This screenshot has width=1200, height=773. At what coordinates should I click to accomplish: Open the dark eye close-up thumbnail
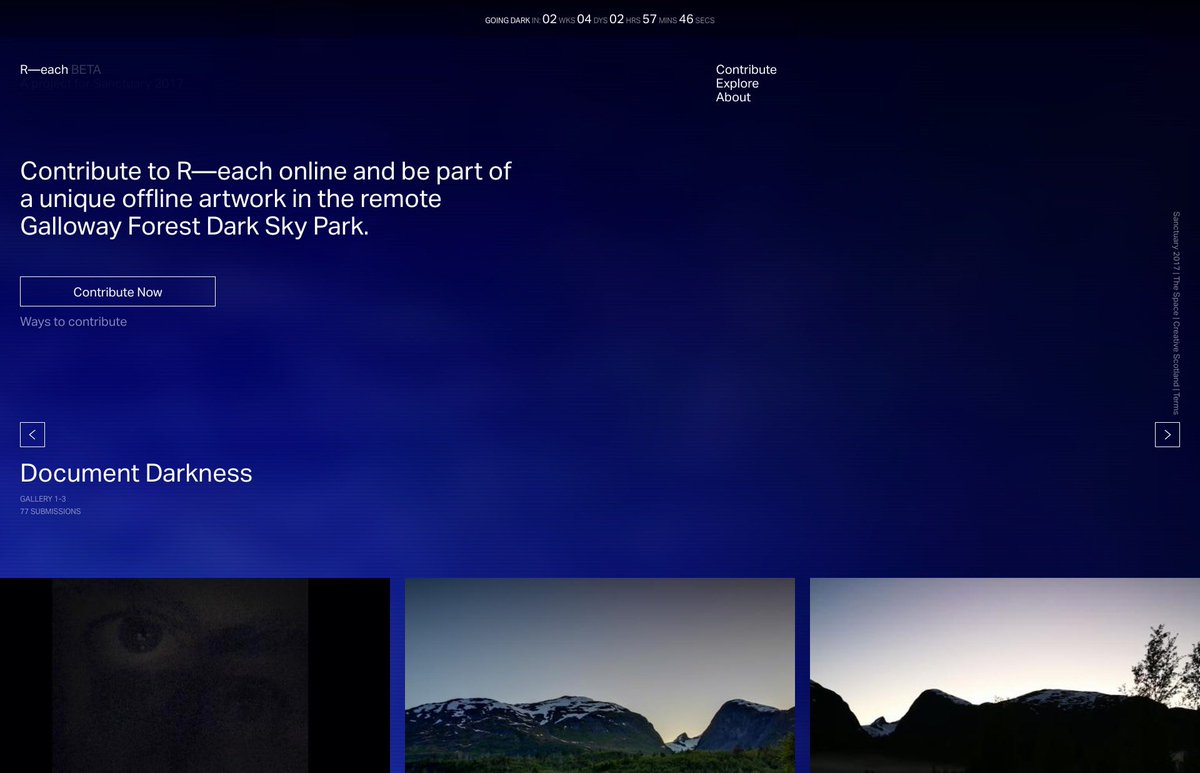coord(195,675)
